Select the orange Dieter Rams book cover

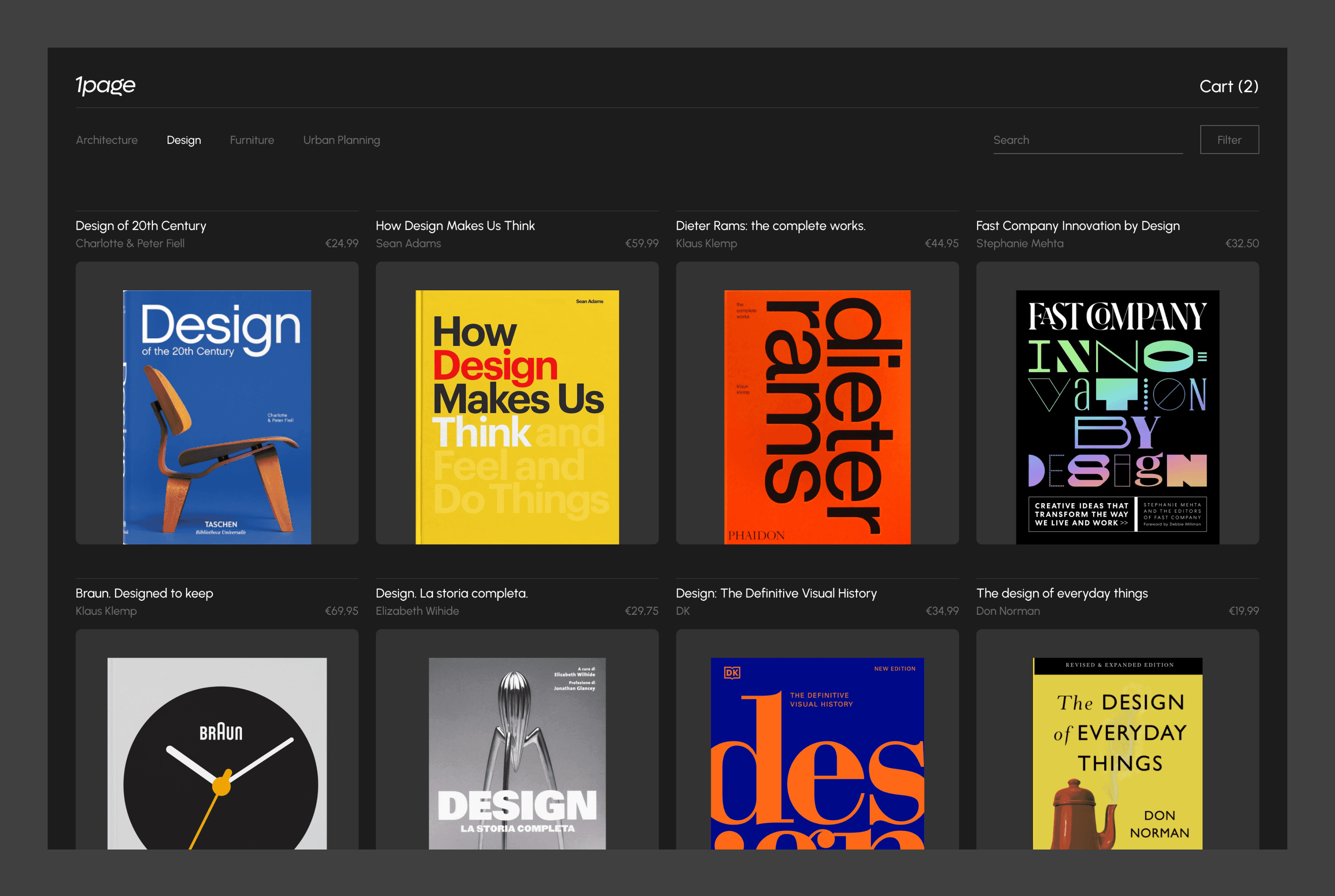coord(816,417)
